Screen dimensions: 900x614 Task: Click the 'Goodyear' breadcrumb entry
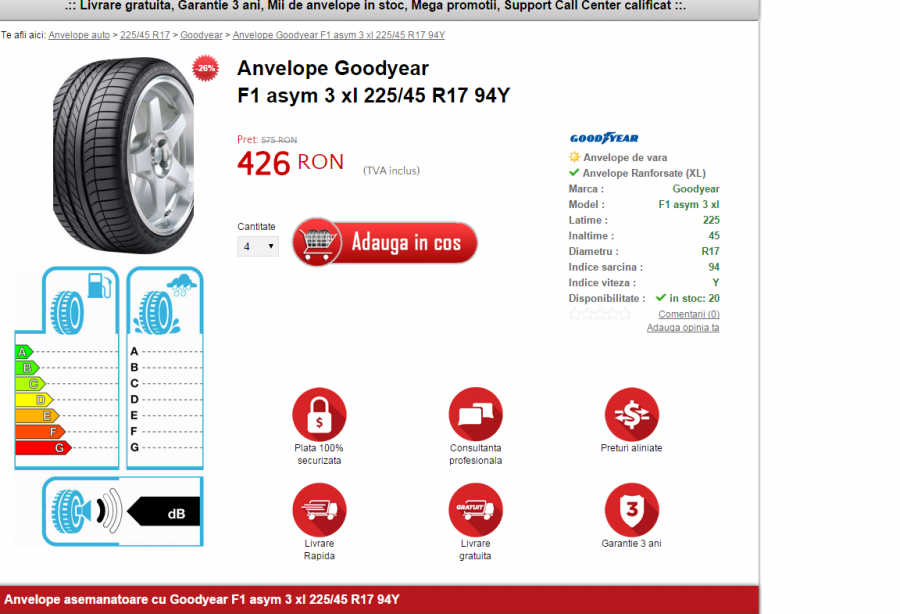(202, 34)
